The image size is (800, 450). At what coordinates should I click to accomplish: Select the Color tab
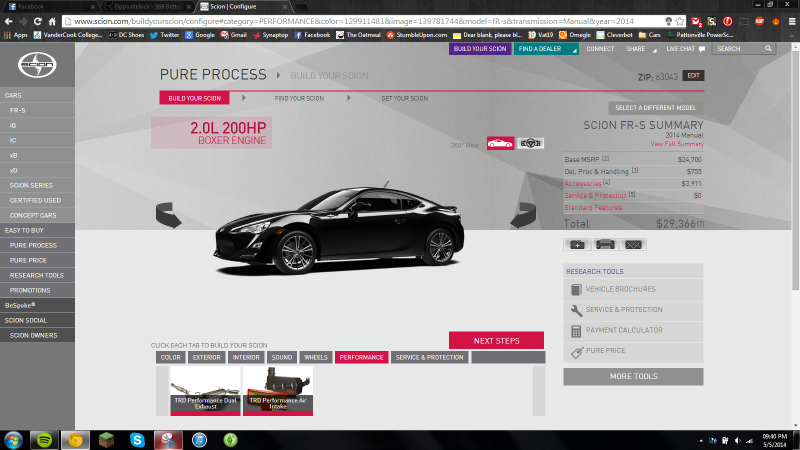point(170,358)
